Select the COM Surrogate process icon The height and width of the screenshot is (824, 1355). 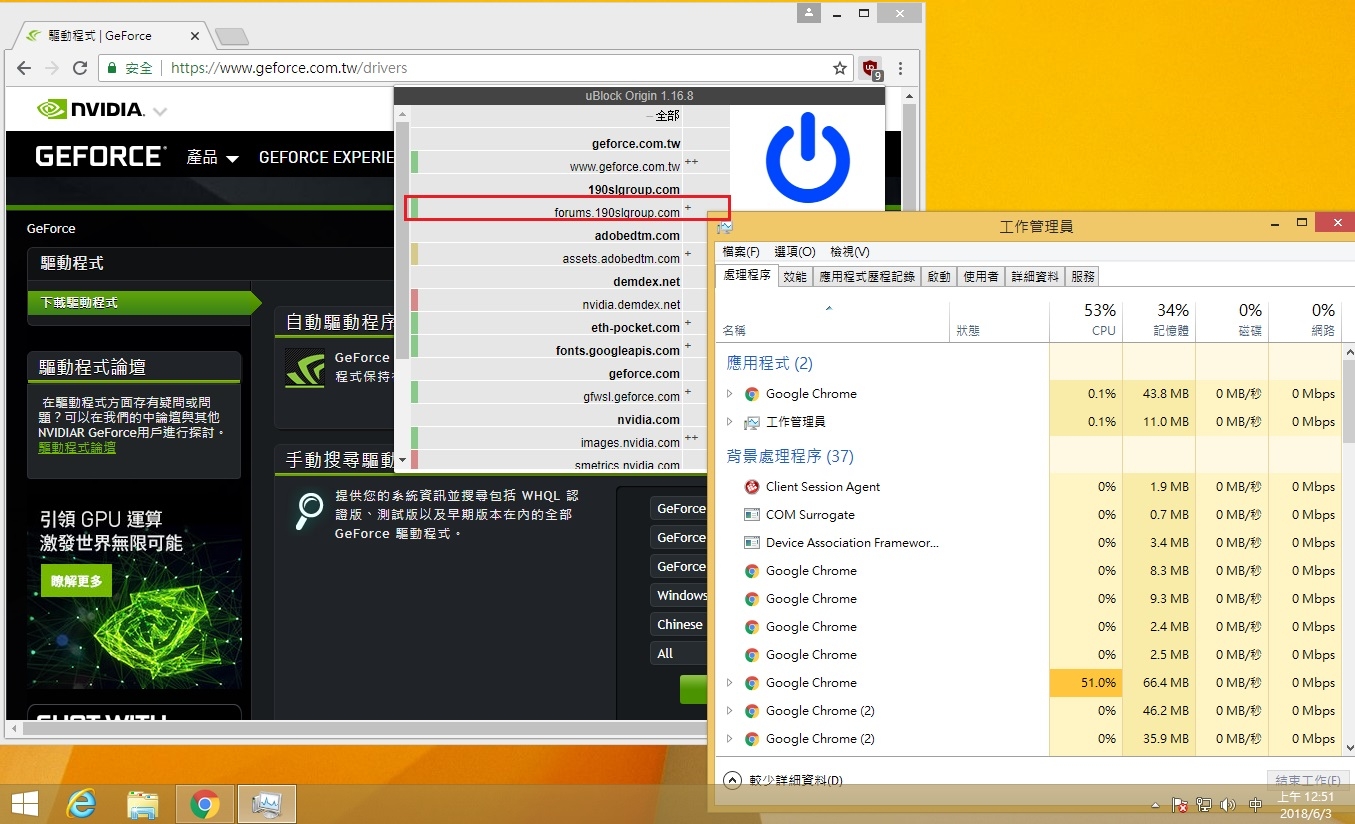(752, 515)
